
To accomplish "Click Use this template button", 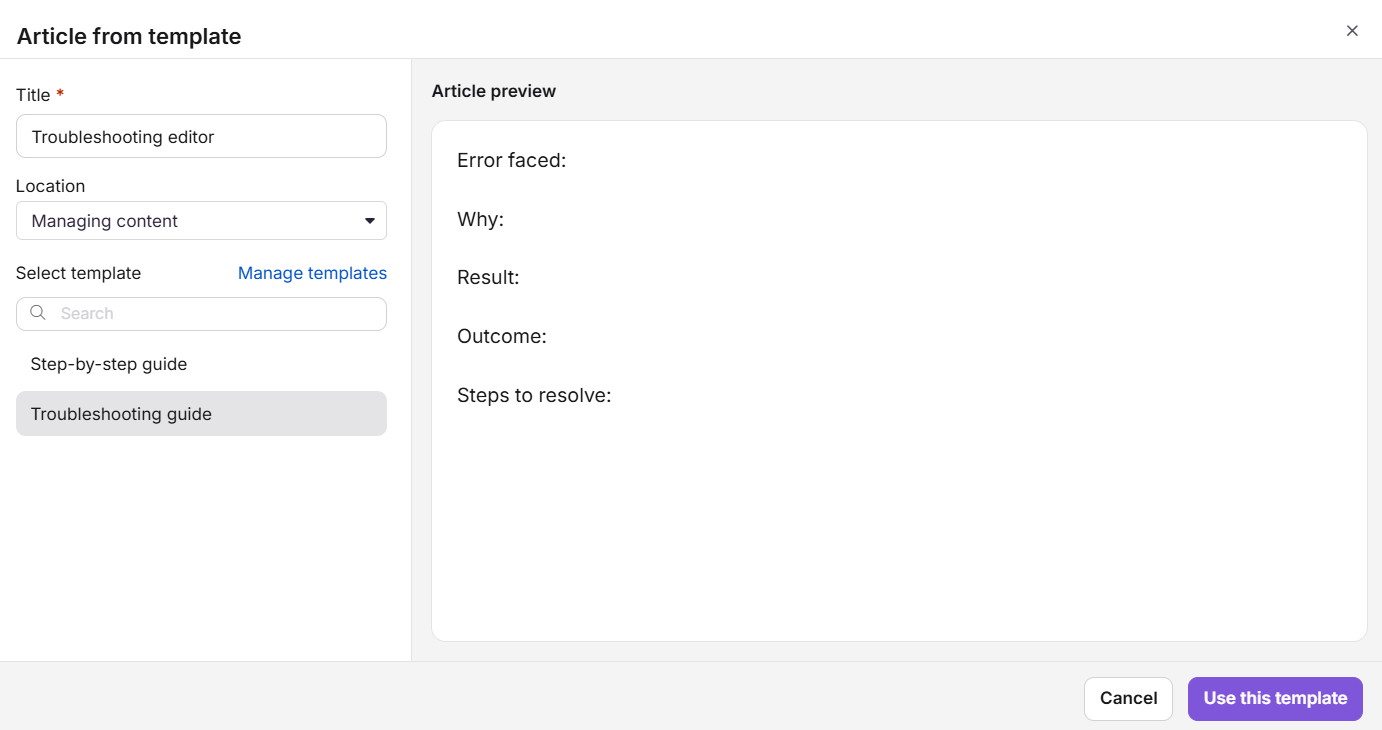I will [x=1275, y=699].
